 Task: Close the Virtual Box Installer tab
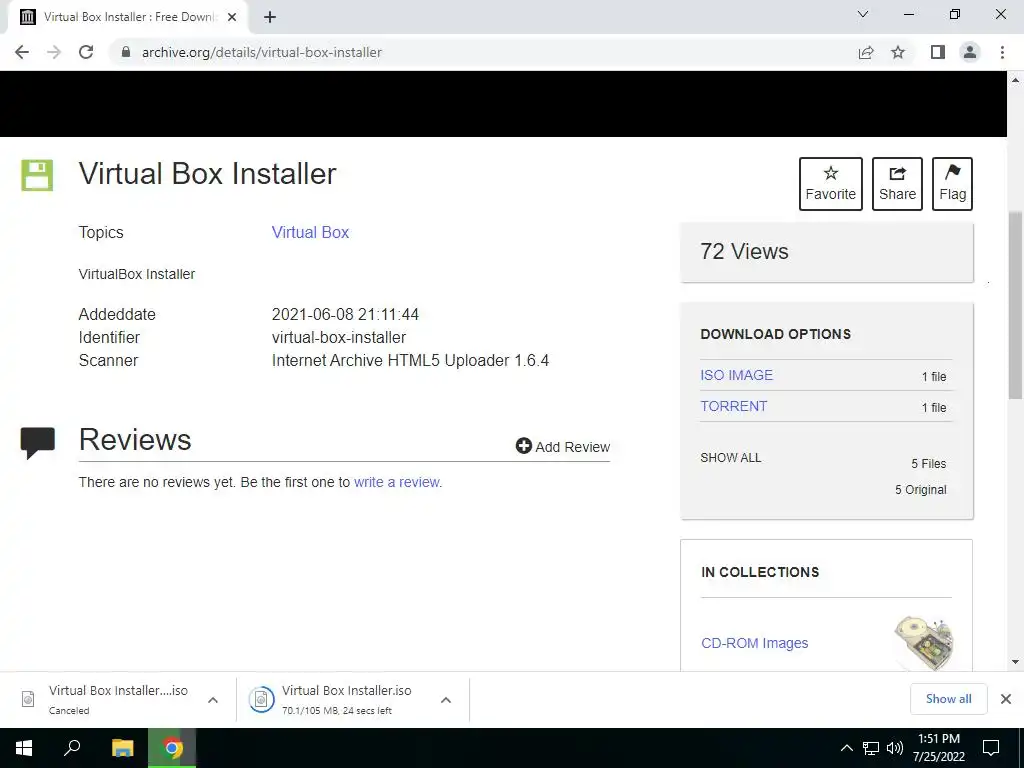pos(232,17)
